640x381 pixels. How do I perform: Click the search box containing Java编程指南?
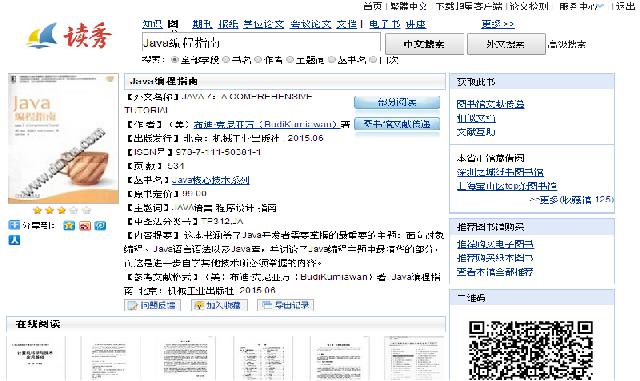click(x=261, y=43)
